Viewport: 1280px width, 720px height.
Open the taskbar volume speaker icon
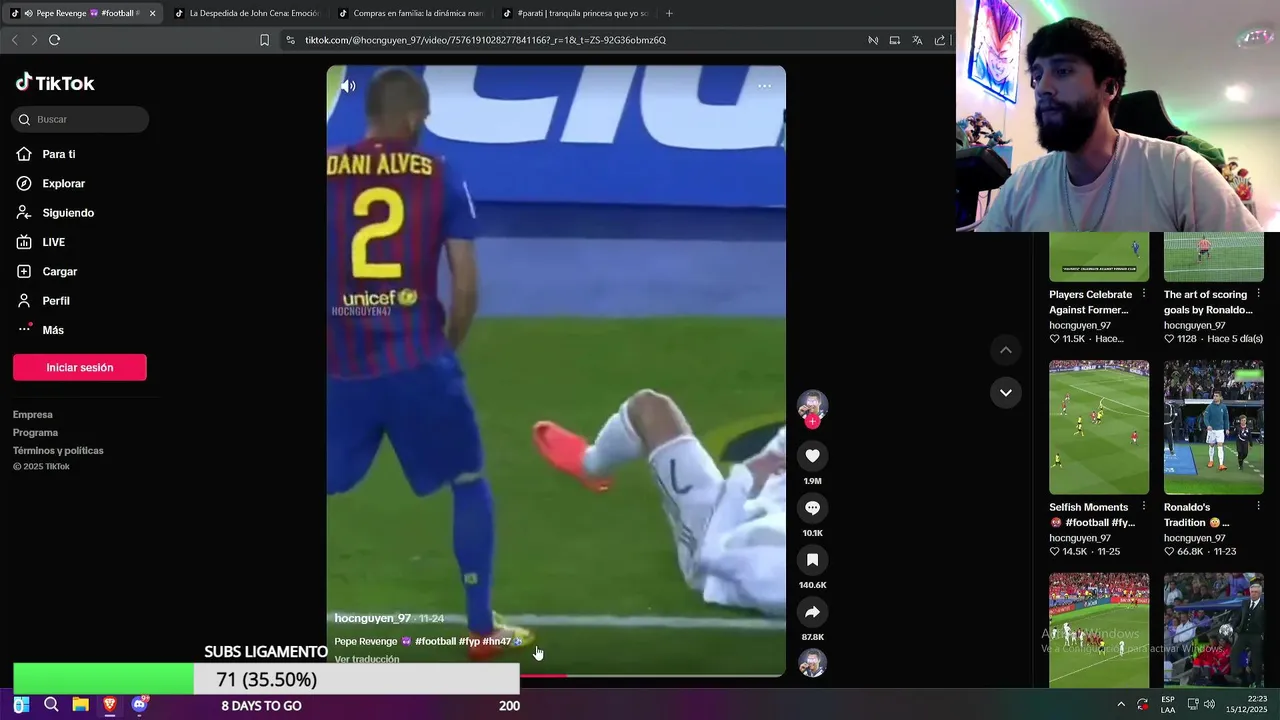1209,704
